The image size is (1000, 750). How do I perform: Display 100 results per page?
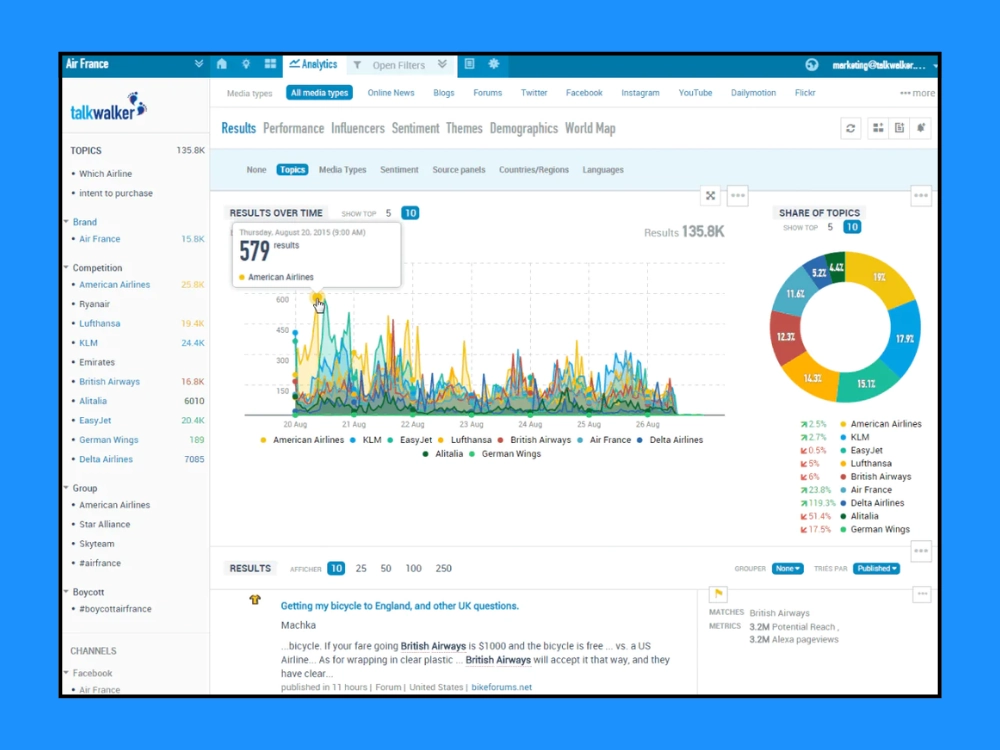pos(413,568)
